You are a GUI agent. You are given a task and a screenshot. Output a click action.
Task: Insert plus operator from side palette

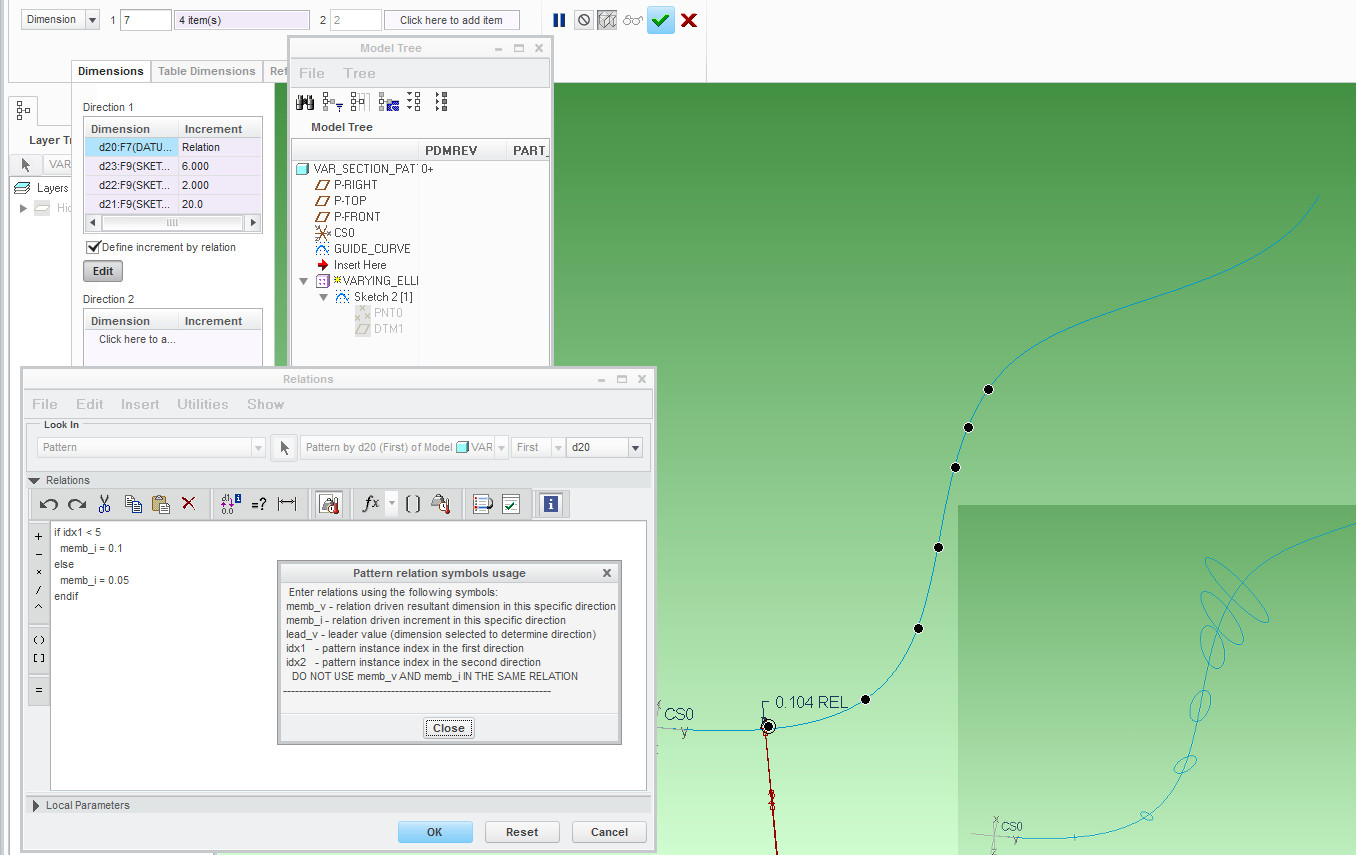pyautogui.click(x=39, y=536)
